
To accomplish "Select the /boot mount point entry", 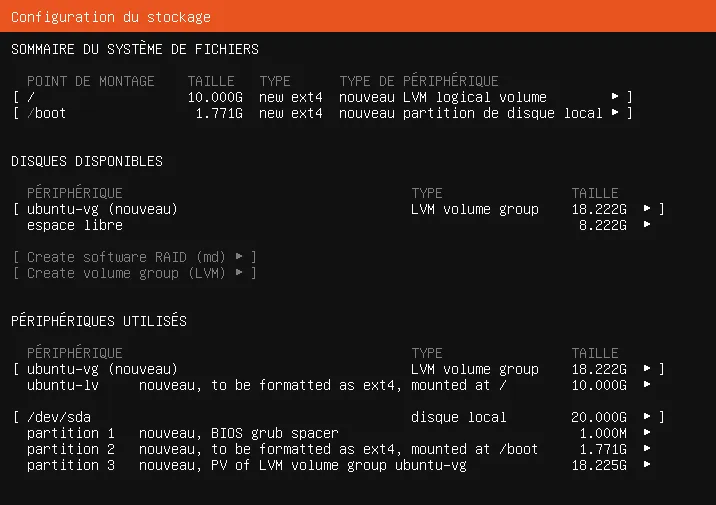I will (x=323, y=113).
